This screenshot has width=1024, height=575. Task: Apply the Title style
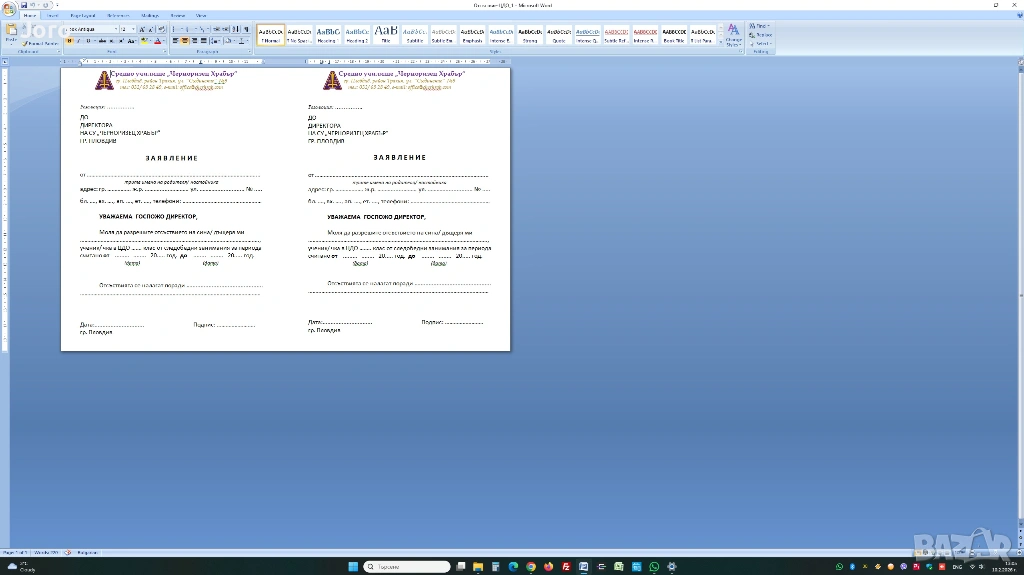point(386,35)
